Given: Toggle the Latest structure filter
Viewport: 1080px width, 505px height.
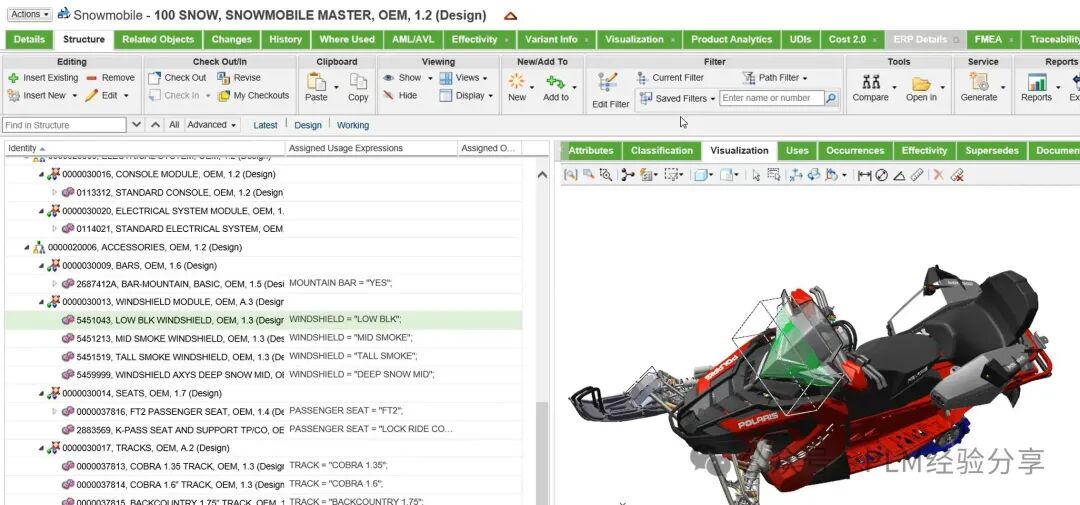Looking at the screenshot, I should [x=265, y=126].
